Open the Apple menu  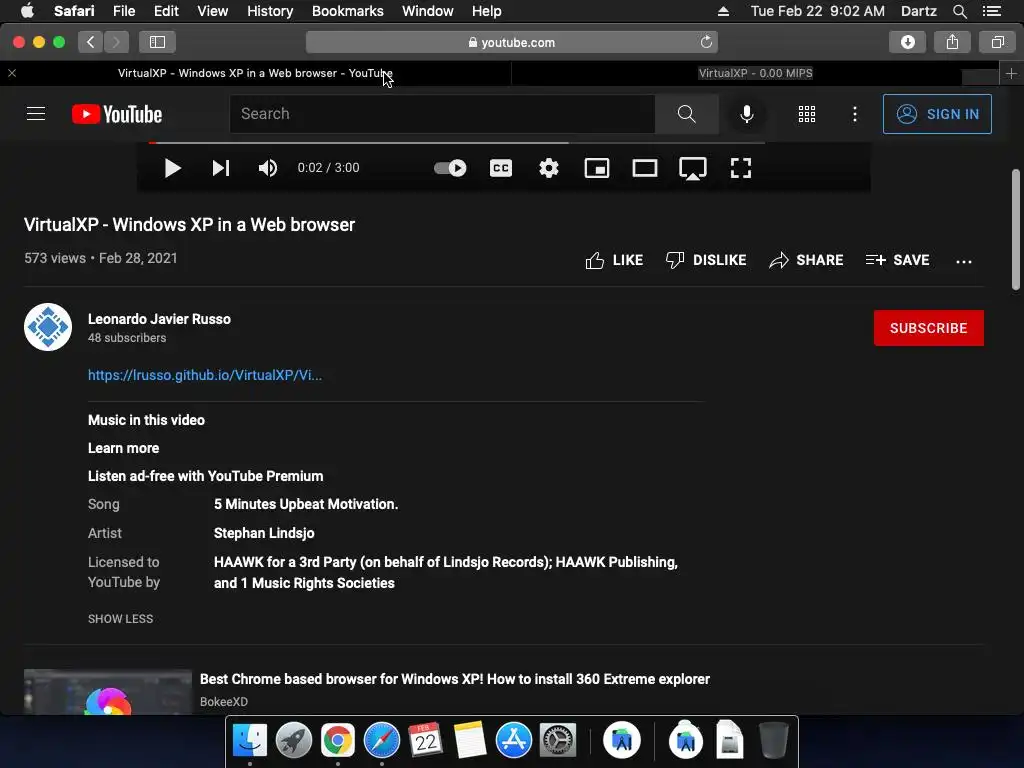click(x=27, y=11)
